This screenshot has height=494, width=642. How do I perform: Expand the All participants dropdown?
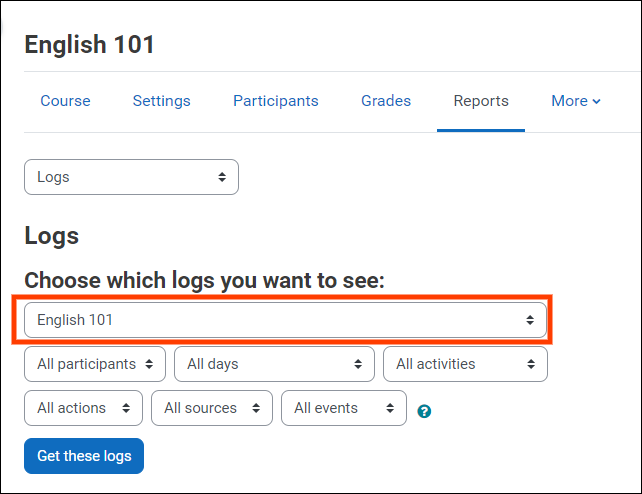(x=95, y=364)
